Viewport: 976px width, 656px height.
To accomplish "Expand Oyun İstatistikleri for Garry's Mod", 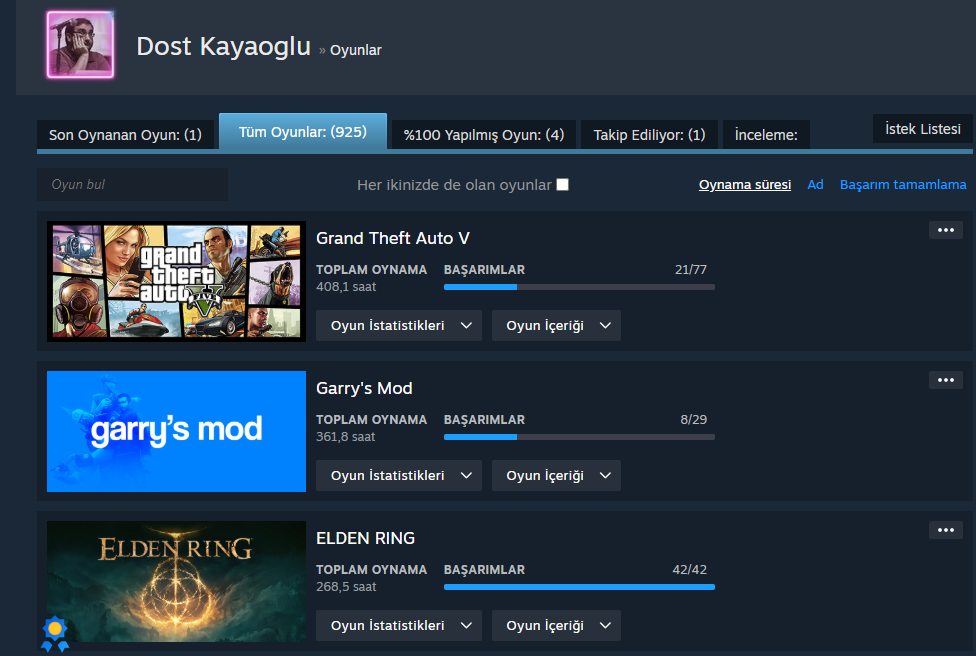I will [x=399, y=476].
